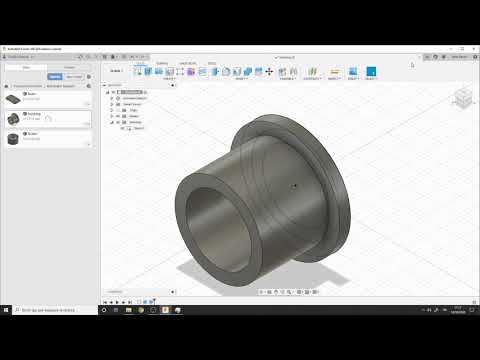Select the Pan hand icon in navigation bar

276,292
